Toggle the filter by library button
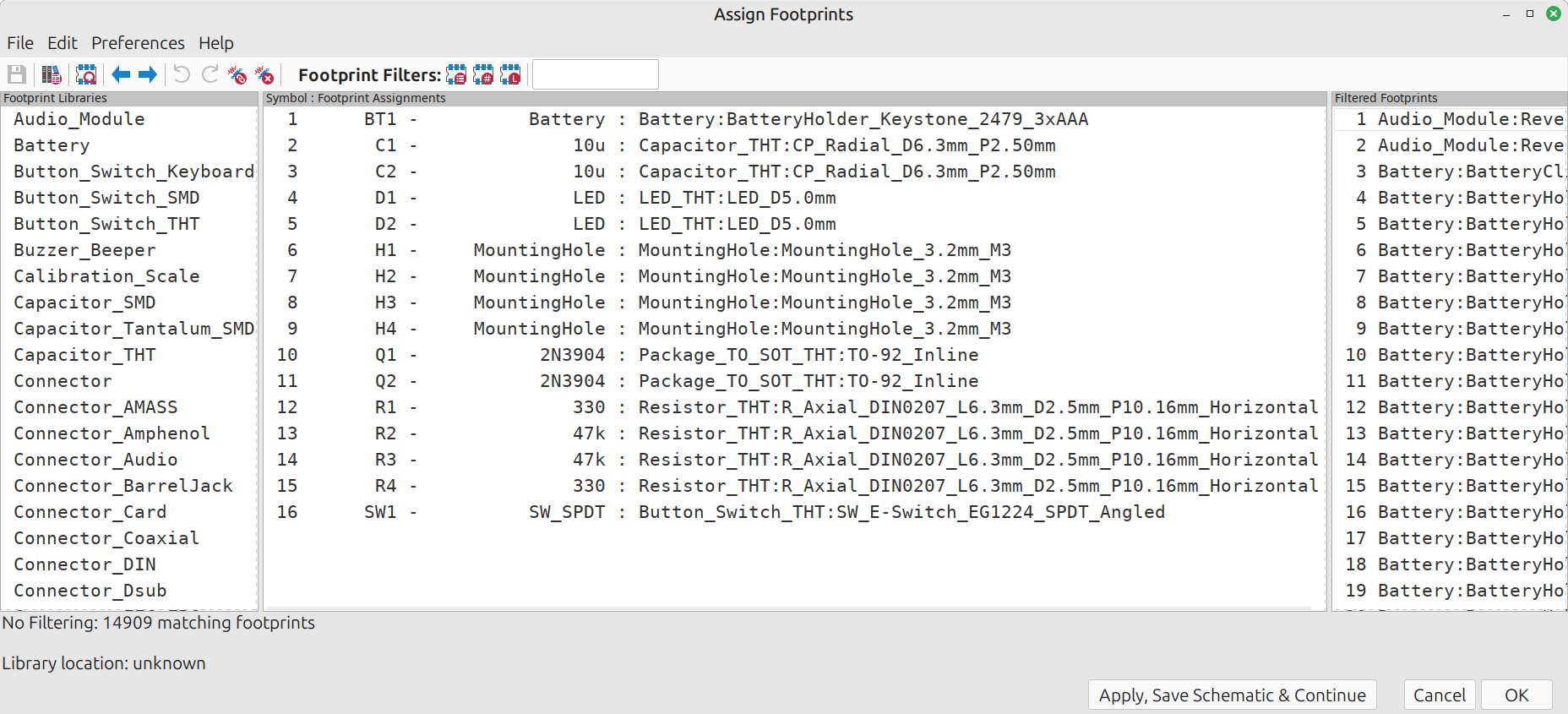Screen dimensions: 1568x714 click(x=510, y=74)
